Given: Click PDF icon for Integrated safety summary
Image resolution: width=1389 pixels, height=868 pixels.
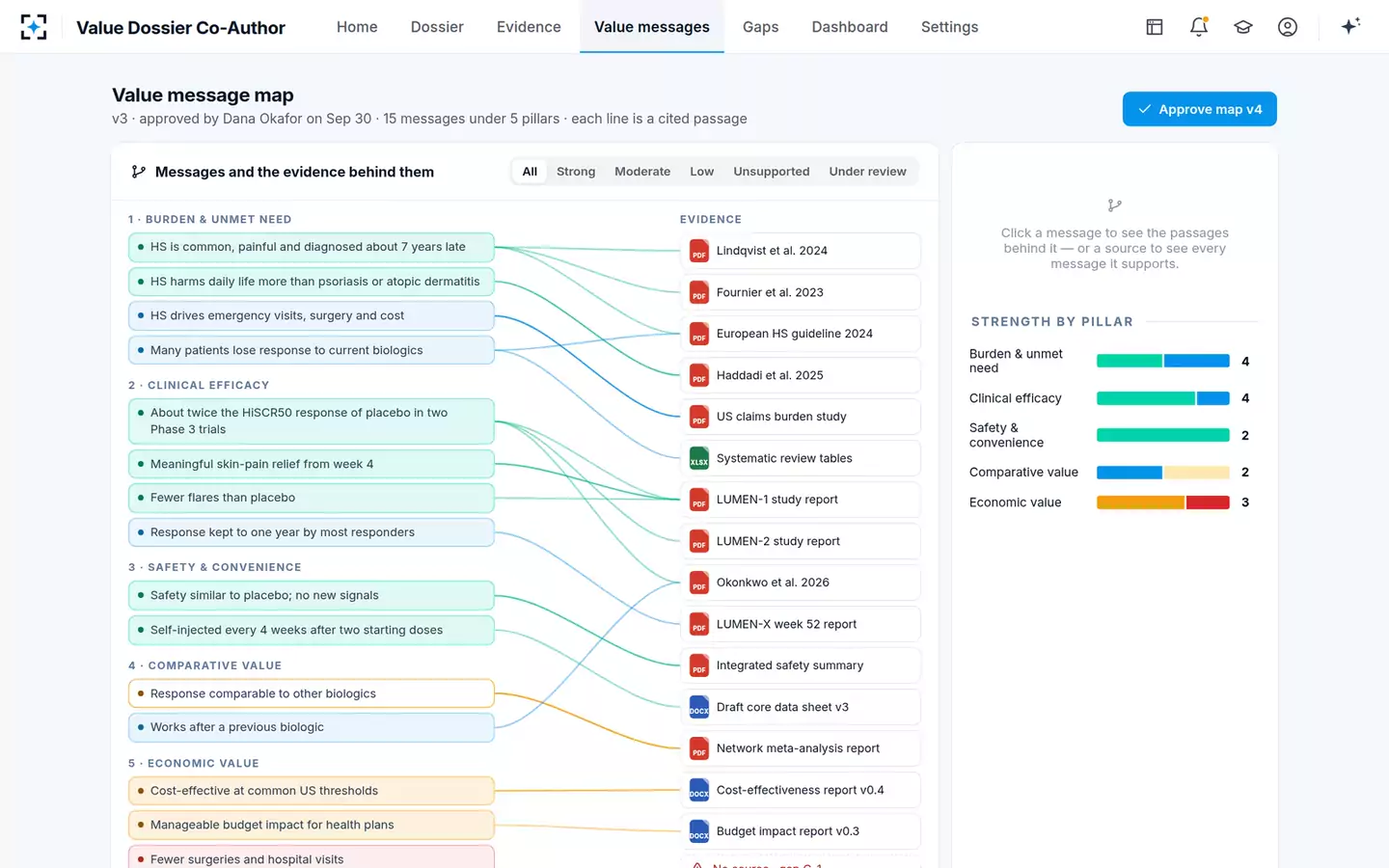Looking at the screenshot, I should (699, 665).
